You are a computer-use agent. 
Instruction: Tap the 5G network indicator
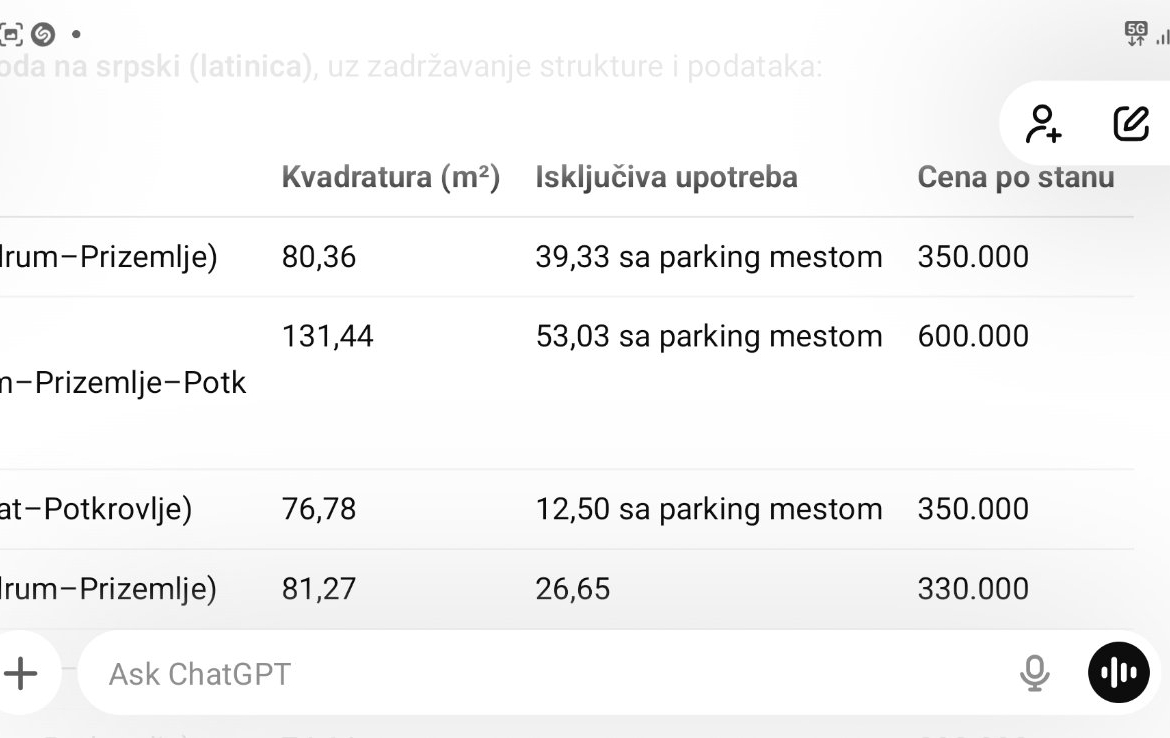click(x=1136, y=34)
